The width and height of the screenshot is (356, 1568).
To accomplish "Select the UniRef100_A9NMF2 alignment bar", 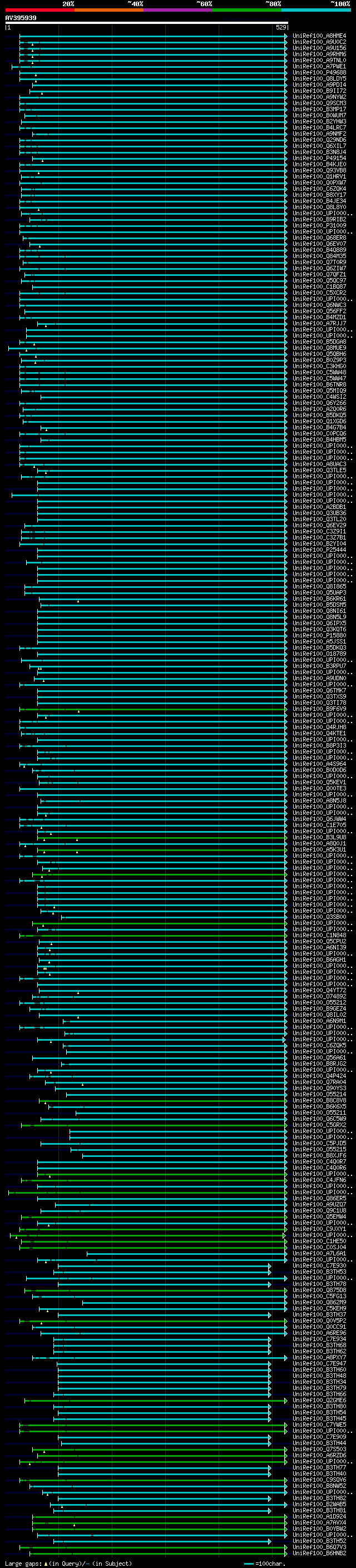I will [x=160, y=134].
